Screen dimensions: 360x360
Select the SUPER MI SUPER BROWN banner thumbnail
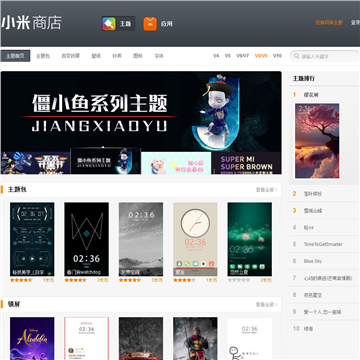(x=246, y=163)
